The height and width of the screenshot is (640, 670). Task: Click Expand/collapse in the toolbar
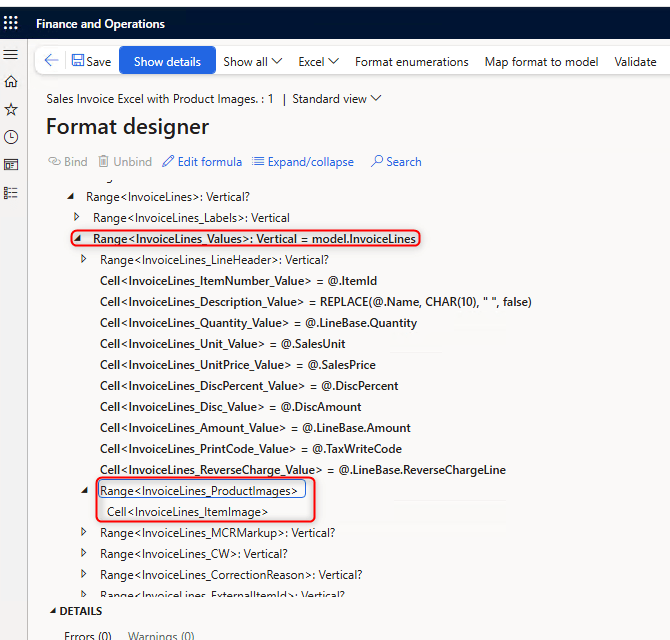coord(303,162)
